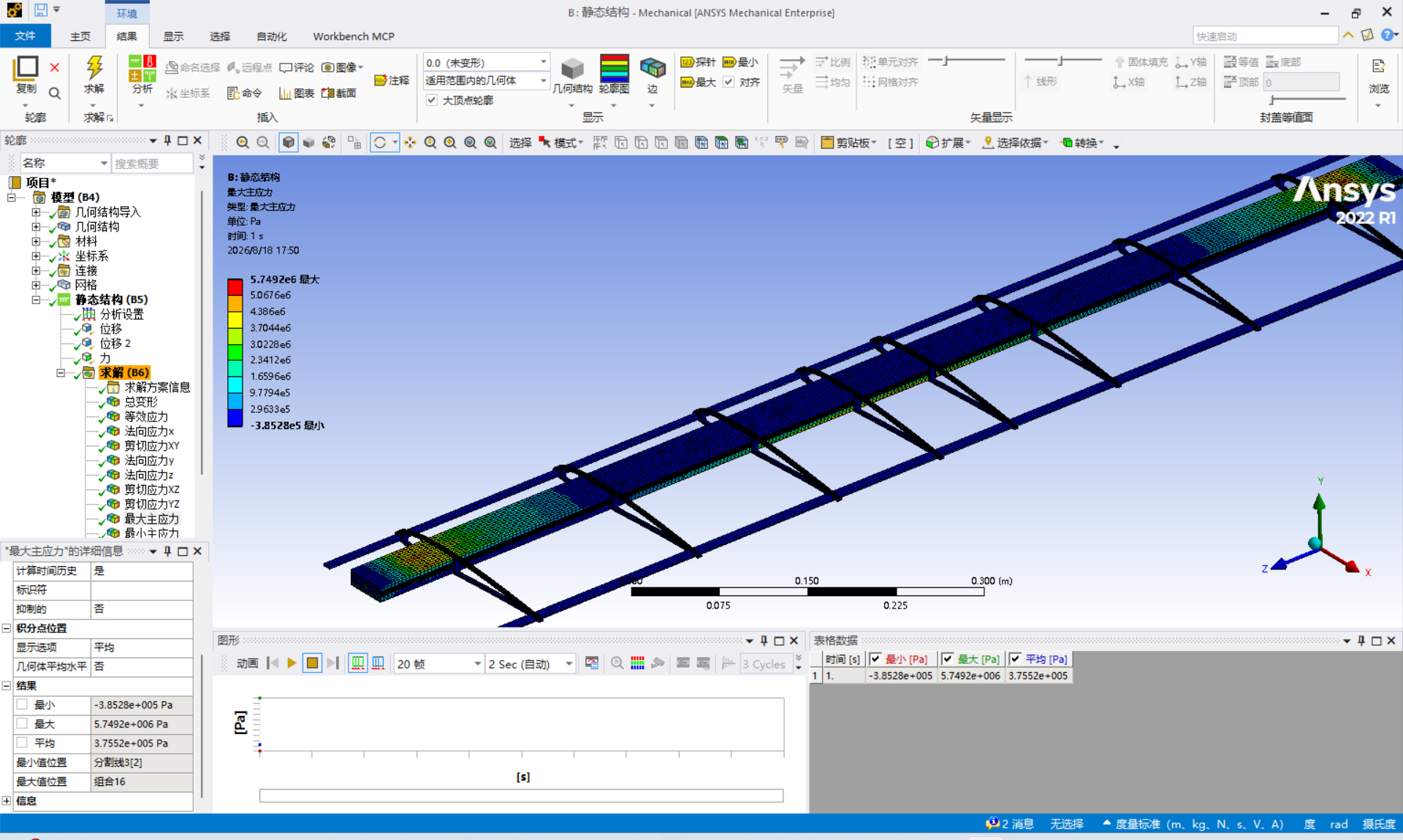Screen dimensions: 1403x840
Task: Toggle the 大顶点轮廓 checkbox
Action: (432, 100)
